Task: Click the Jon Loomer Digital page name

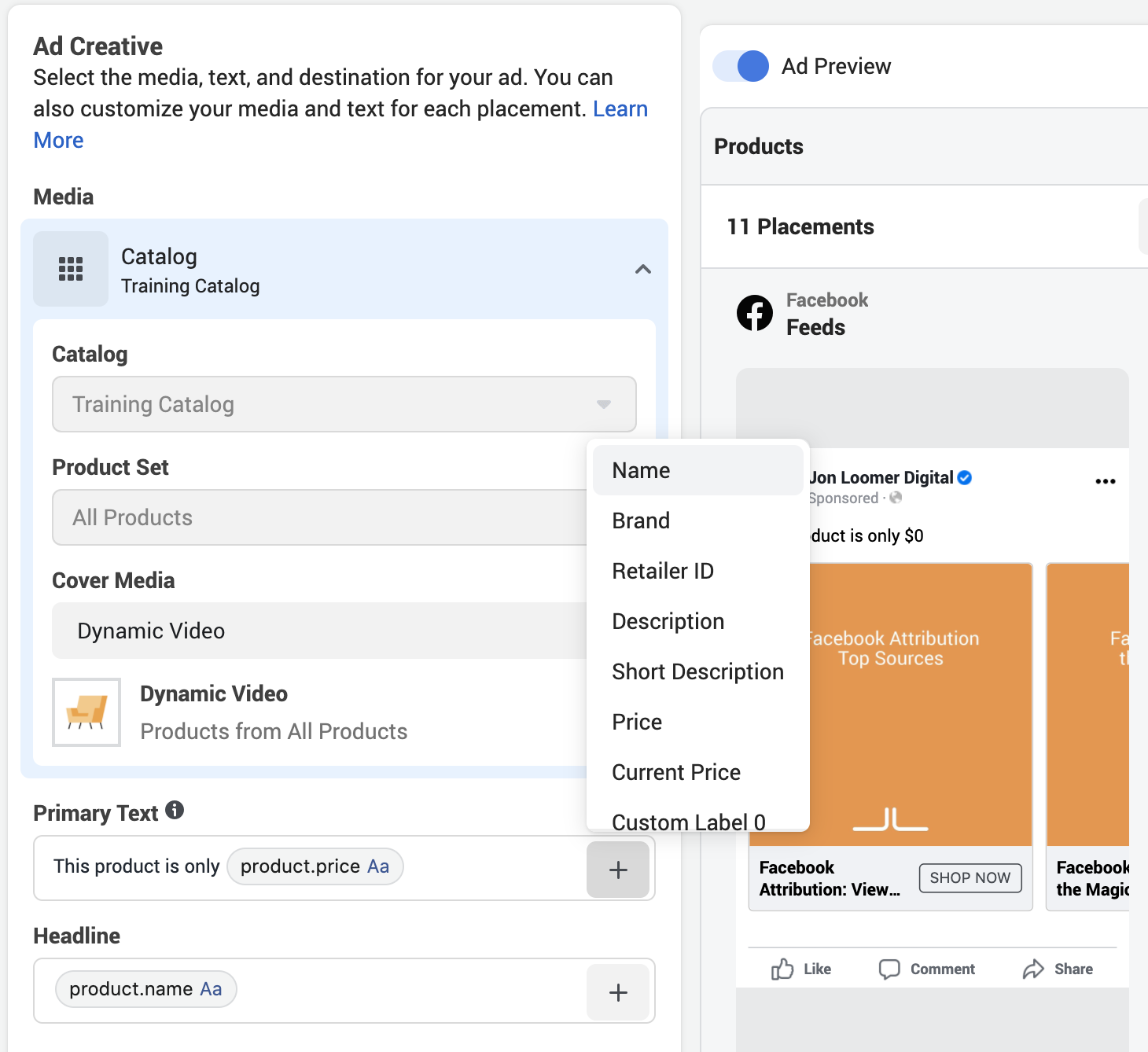Action: coord(881,477)
